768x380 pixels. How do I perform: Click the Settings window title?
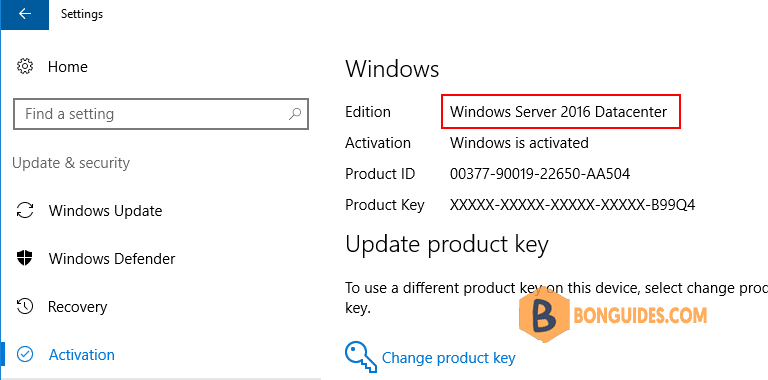[x=82, y=14]
